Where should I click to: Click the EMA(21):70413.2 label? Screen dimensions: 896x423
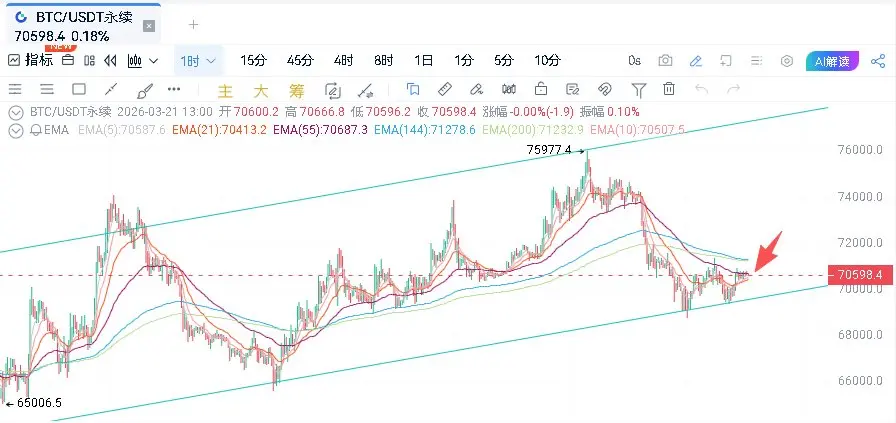point(219,130)
